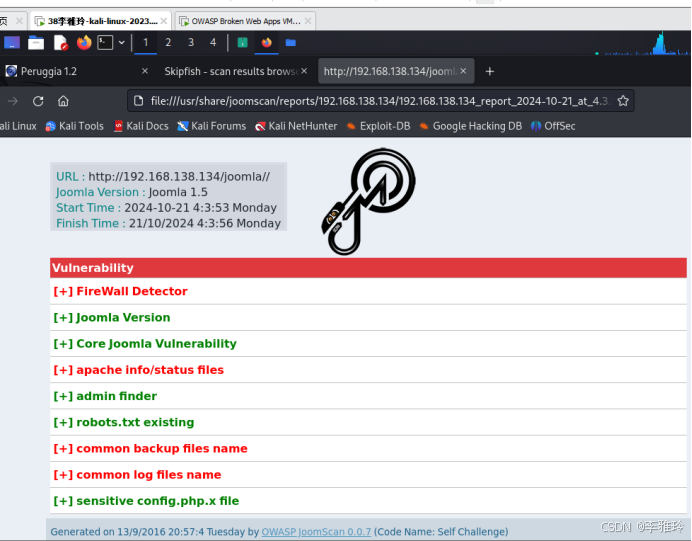692x541 pixels.
Task: Click the JoomScan logo image
Action: pos(369,201)
